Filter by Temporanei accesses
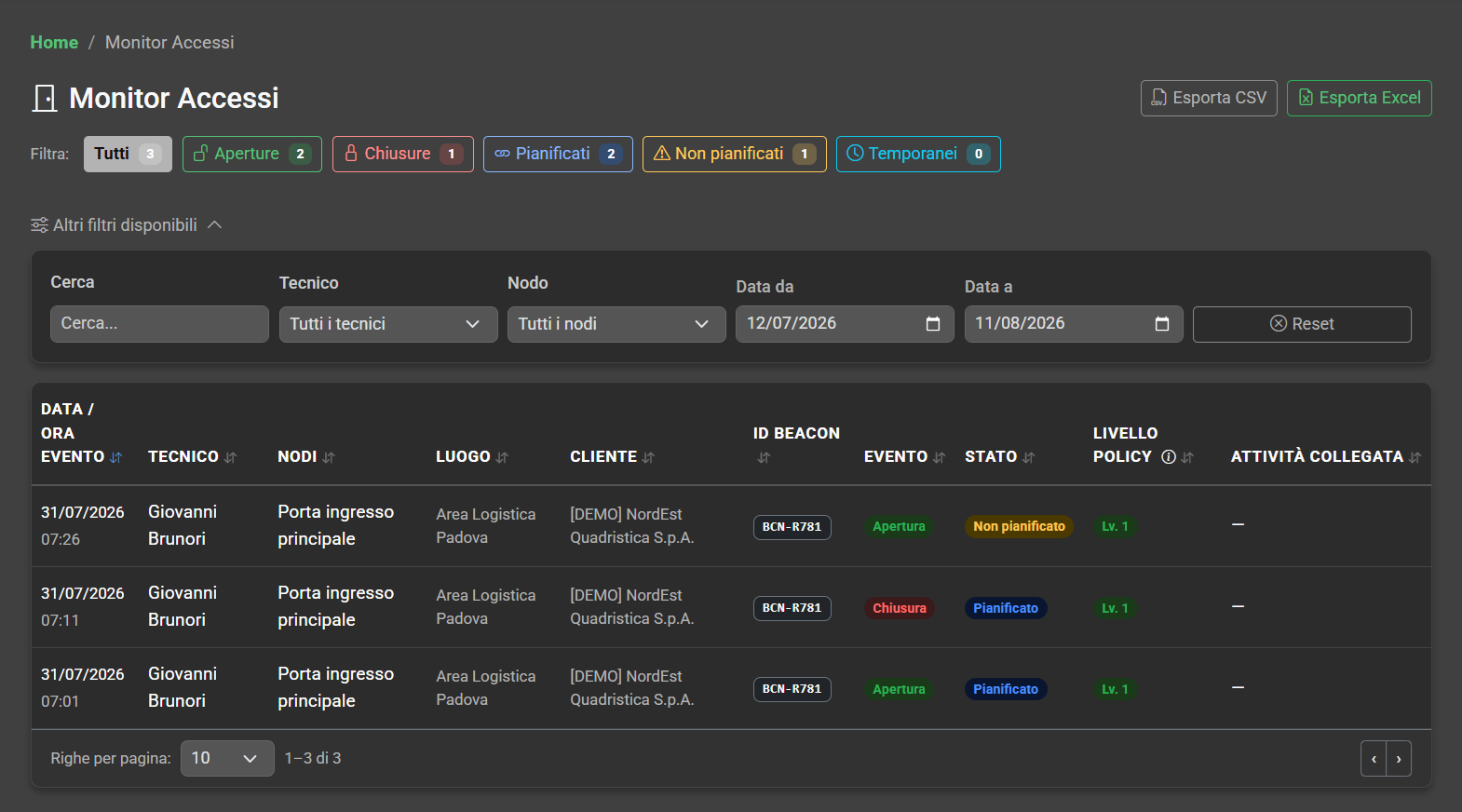Screen dimensions: 1462x812 [918, 154]
